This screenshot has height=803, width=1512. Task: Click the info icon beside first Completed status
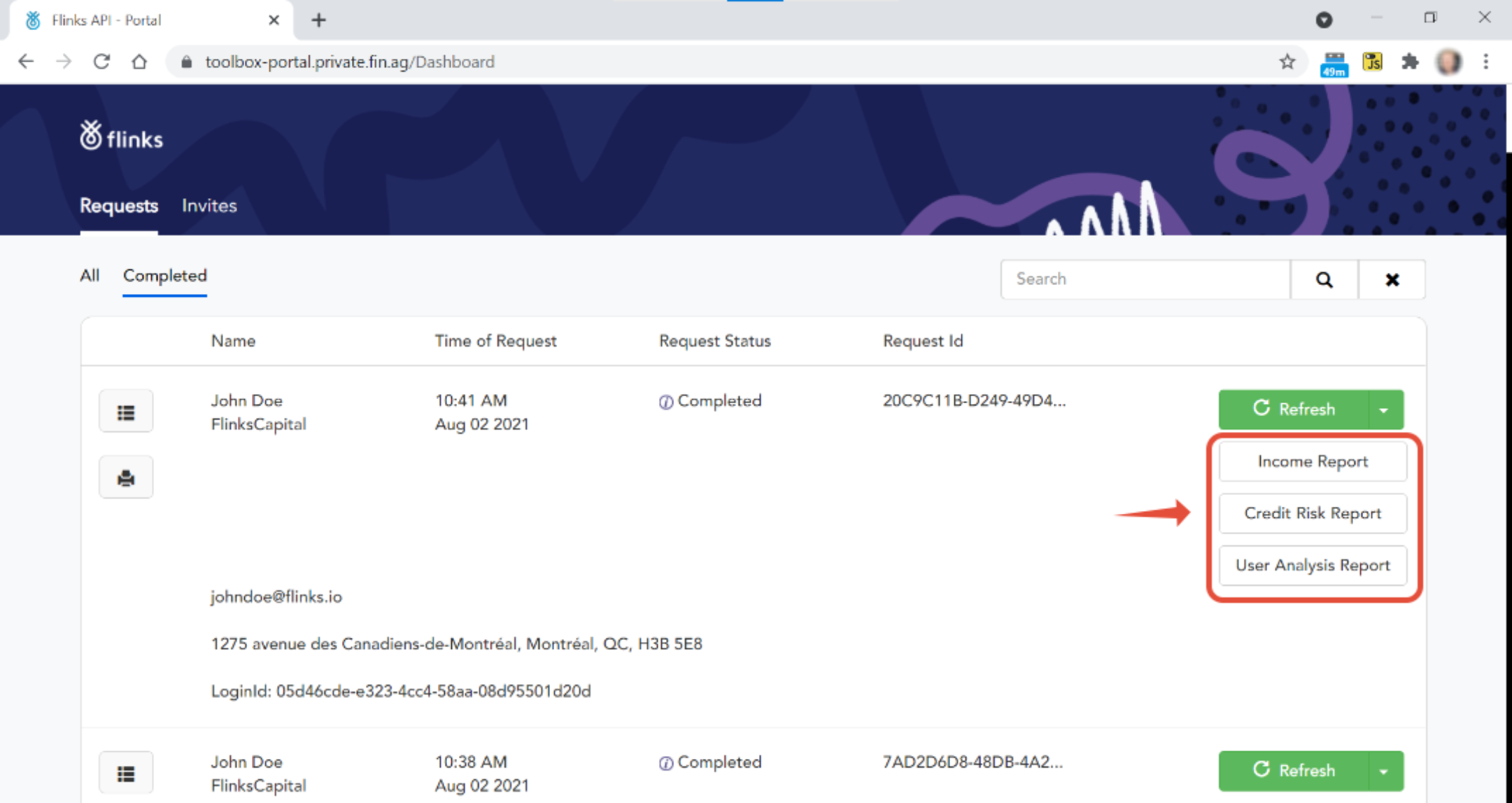point(665,402)
